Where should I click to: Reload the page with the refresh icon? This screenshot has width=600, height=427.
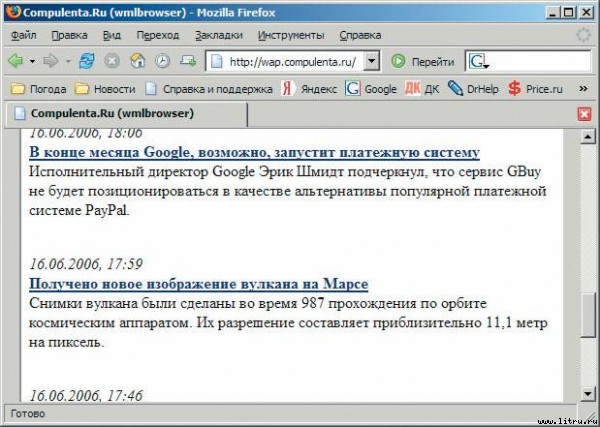pos(87,61)
